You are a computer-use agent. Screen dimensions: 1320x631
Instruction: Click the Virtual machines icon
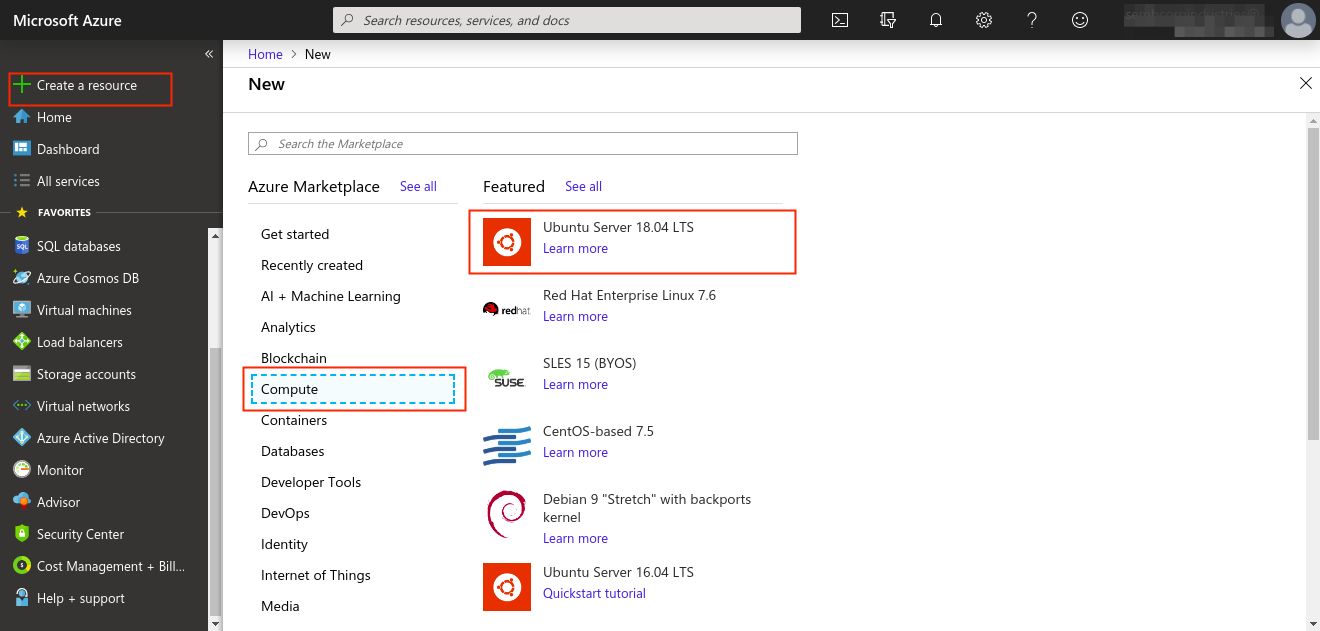[x=22, y=310]
